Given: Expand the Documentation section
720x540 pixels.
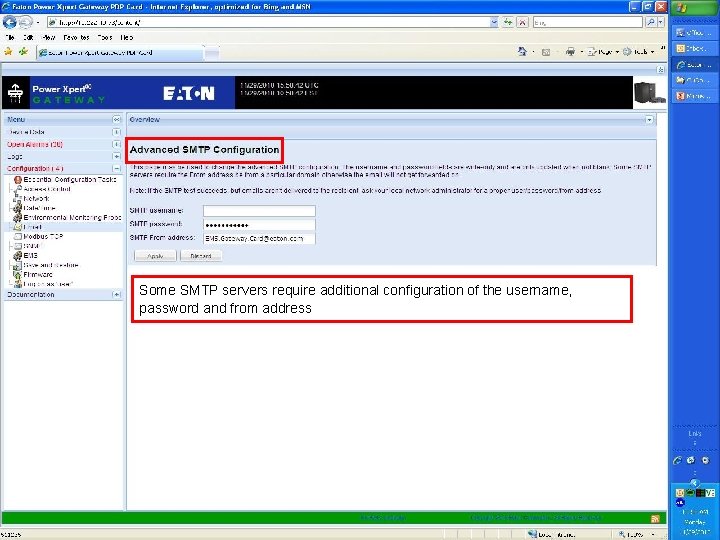Looking at the screenshot, I should 116,294.
